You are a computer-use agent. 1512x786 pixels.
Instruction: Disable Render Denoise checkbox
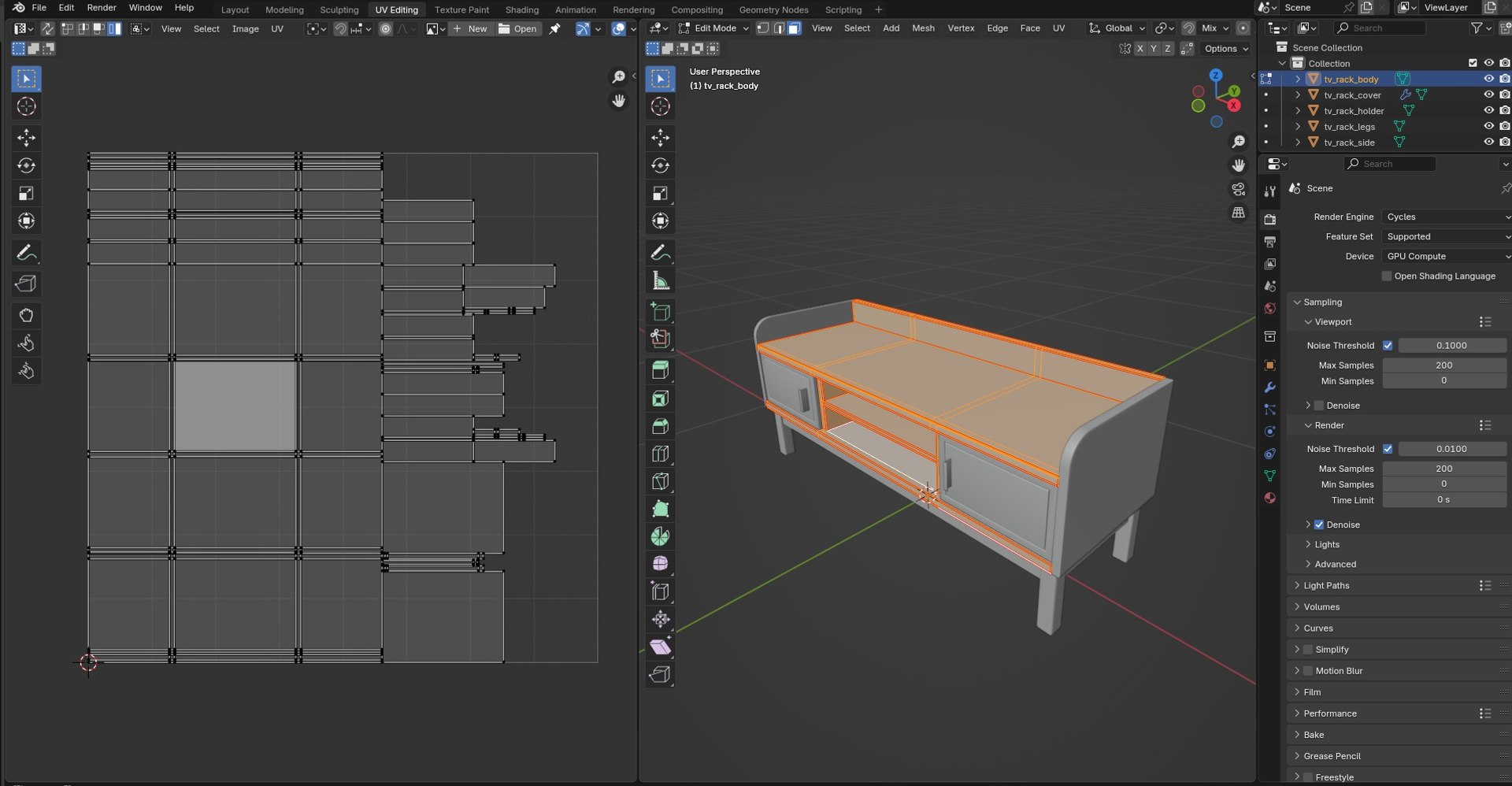click(1319, 525)
